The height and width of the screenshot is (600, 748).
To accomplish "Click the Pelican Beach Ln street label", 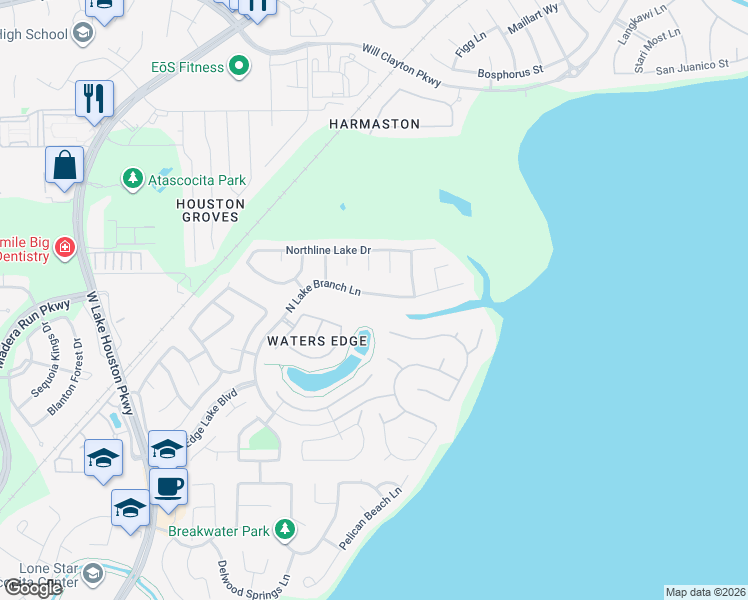I will pyautogui.click(x=370, y=518).
